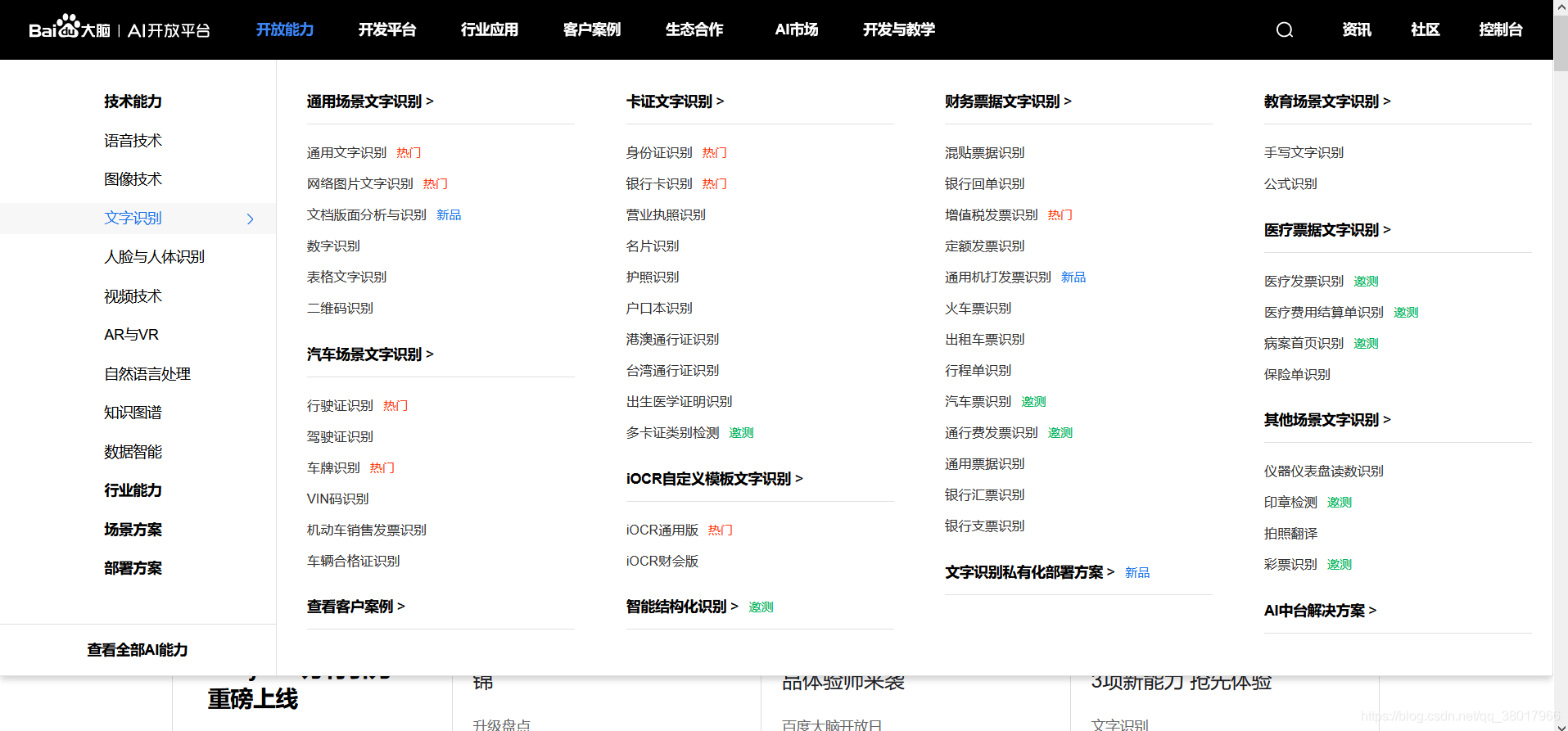Select 场景方案 in the sidebar
The image size is (1568, 731).
[x=133, y=530]
